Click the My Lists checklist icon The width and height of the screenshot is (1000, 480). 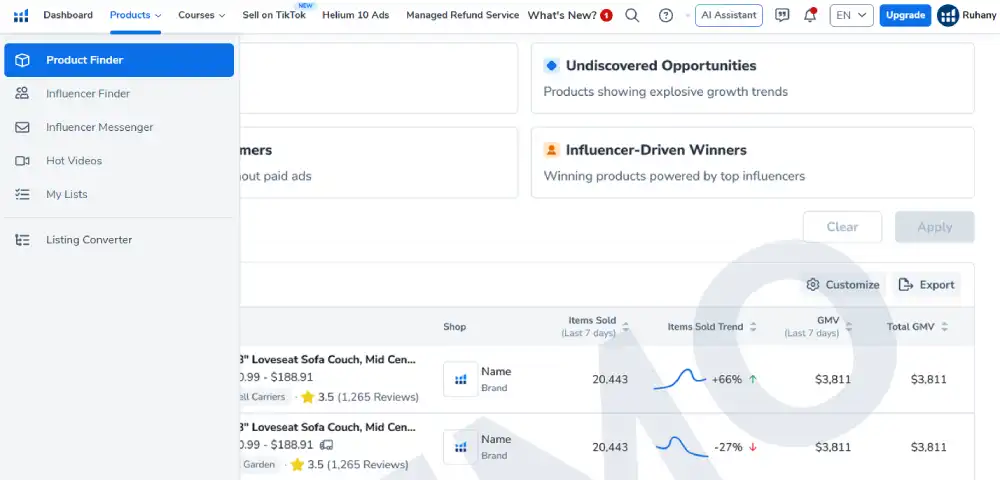(x=22, y=194)
